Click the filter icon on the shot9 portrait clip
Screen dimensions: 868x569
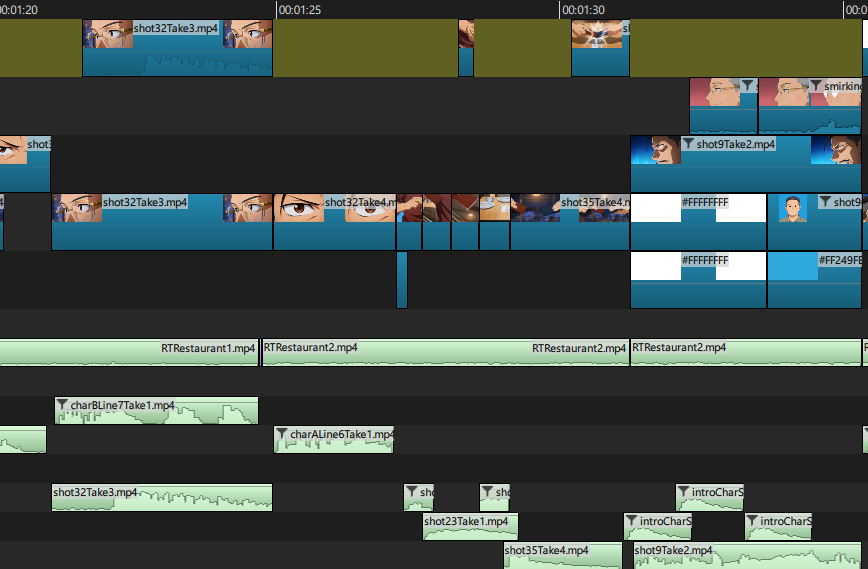825,201
